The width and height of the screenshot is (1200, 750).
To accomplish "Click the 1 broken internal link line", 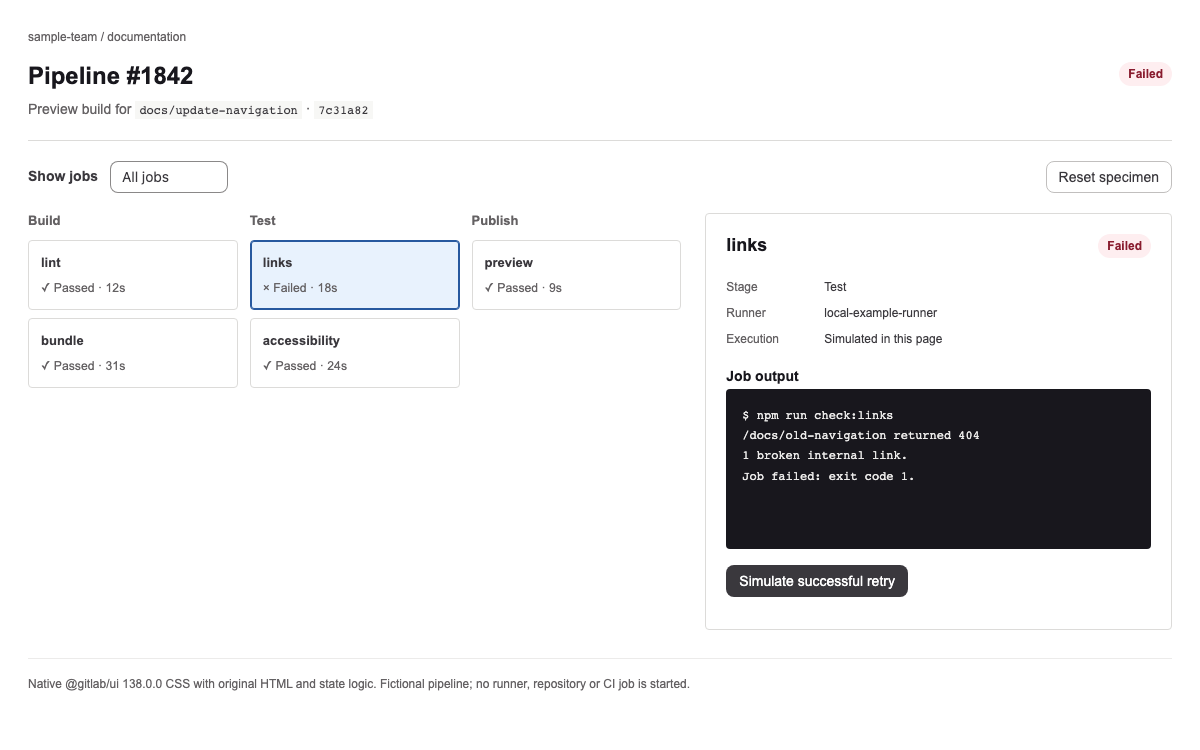I will pos(825,455).
